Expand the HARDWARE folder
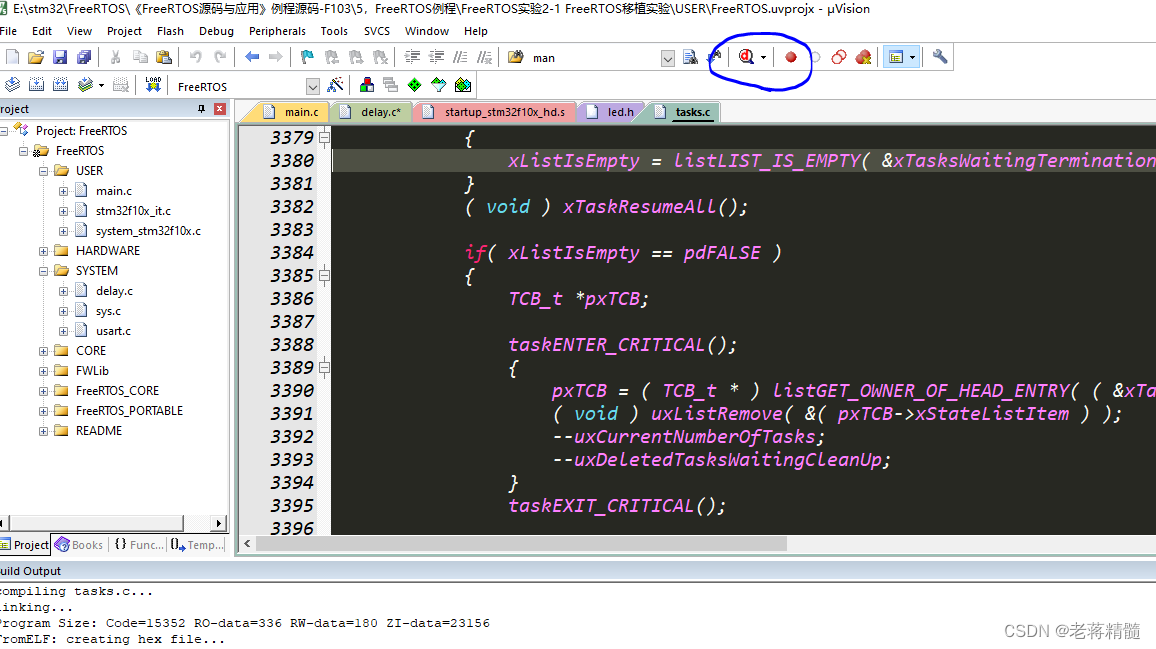Viewport: 1156px width, 649px height. pyautogui.click(x=43, y=251)
